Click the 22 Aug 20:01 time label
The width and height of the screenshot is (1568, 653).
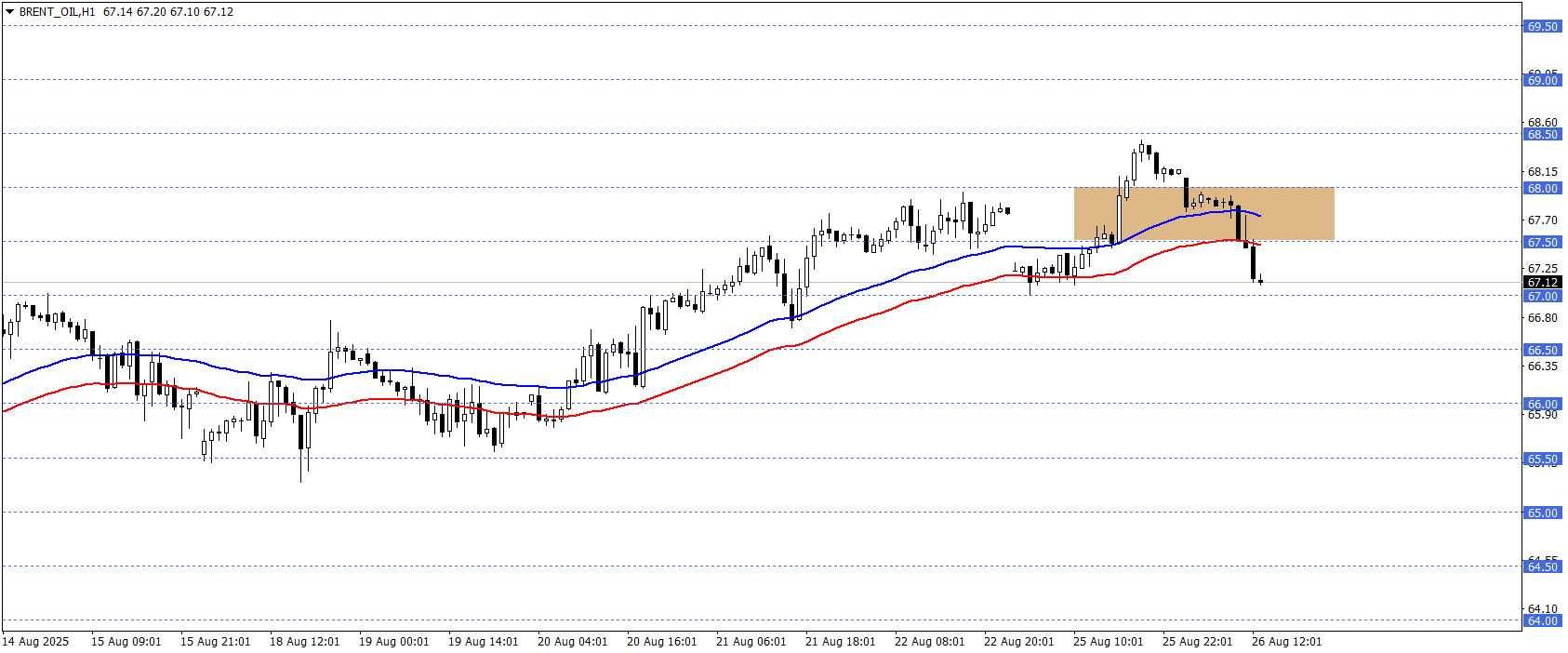point(1019,641)
